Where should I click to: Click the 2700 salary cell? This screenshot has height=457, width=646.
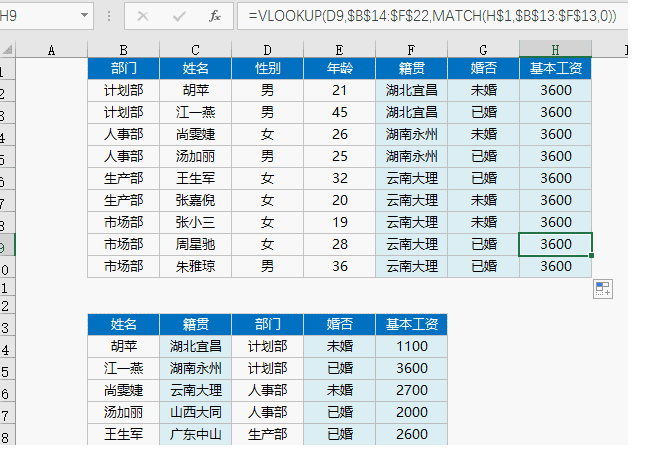pyautogui.click(x=411, y=390)
